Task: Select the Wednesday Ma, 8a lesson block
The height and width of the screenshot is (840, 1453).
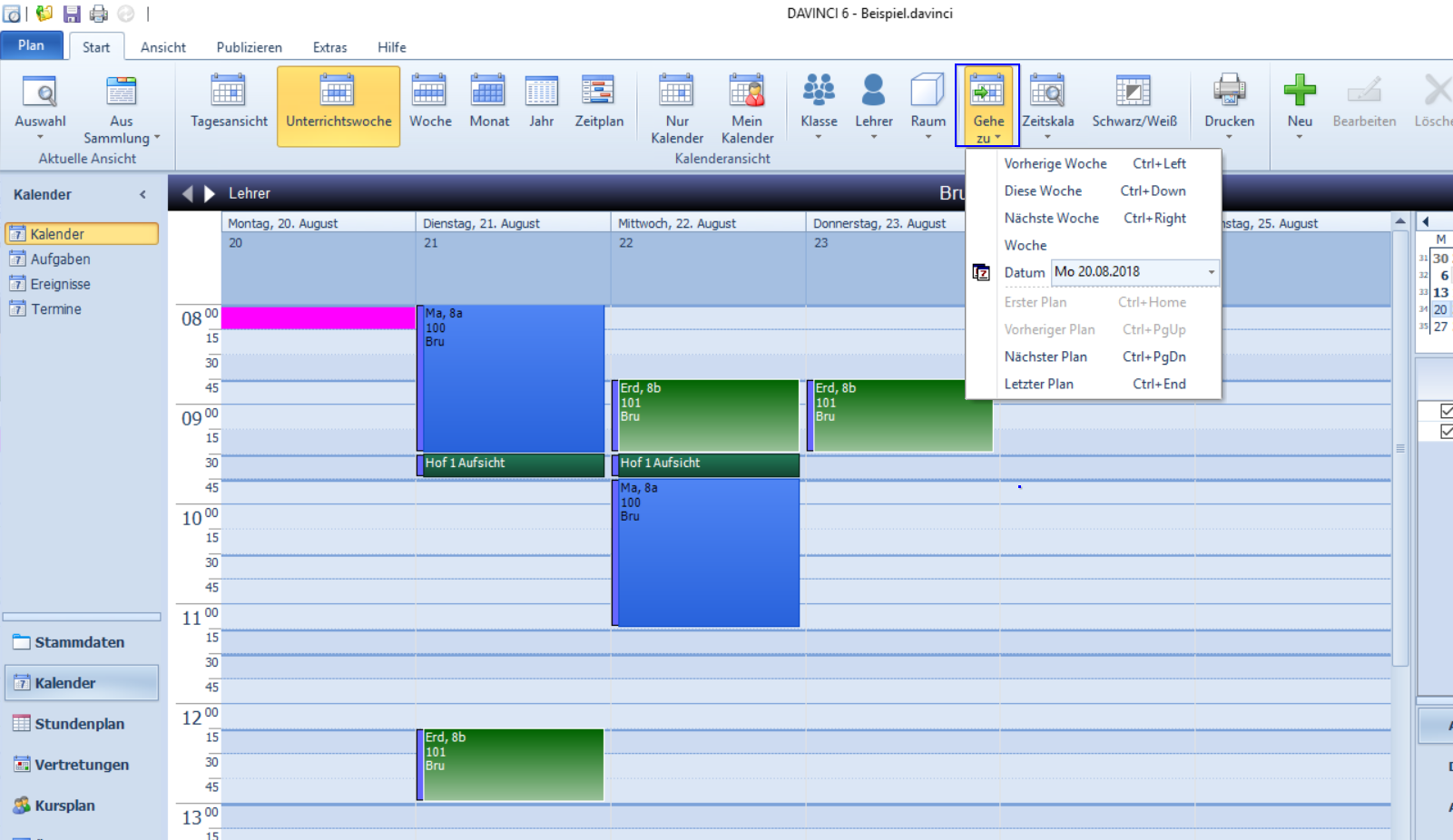Action: pos(706,552)
